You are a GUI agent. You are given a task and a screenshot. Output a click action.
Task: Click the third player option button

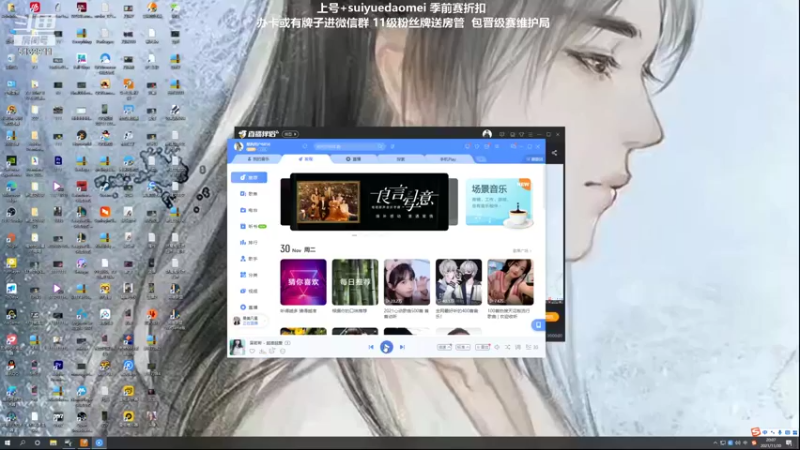[482, 347]
